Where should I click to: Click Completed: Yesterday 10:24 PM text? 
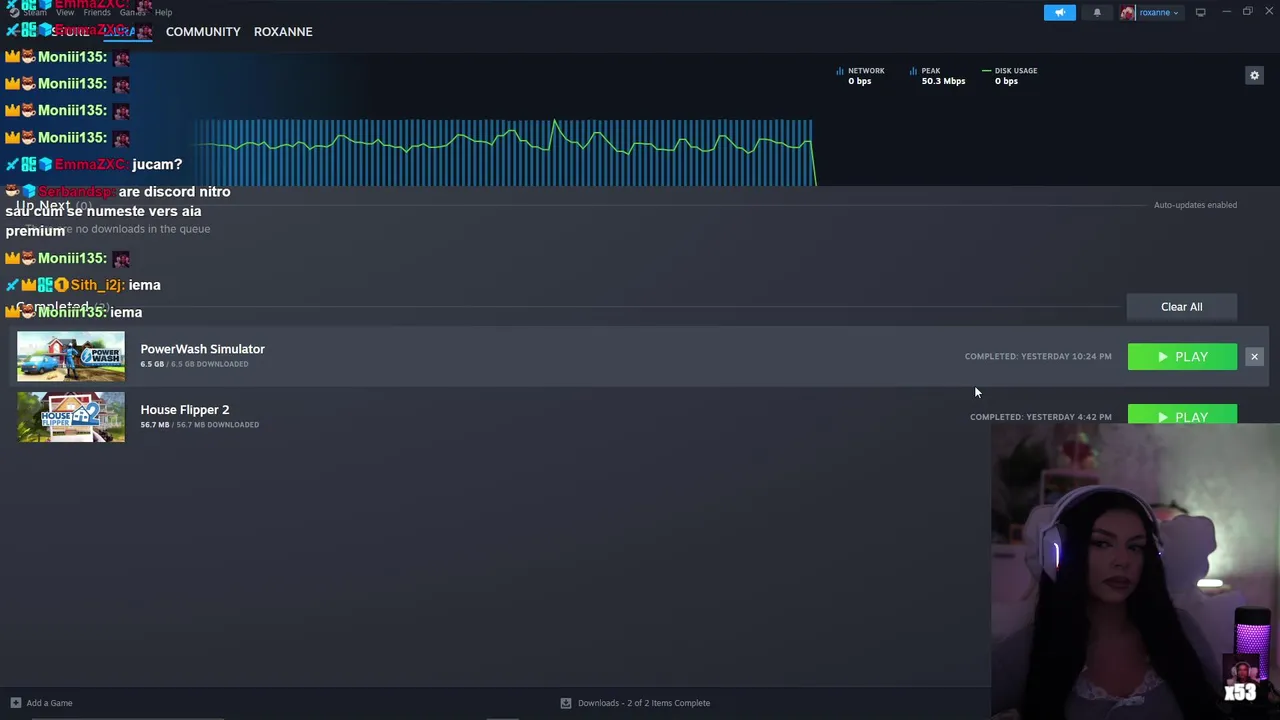pyautogui.click(x=1038, y=356)
